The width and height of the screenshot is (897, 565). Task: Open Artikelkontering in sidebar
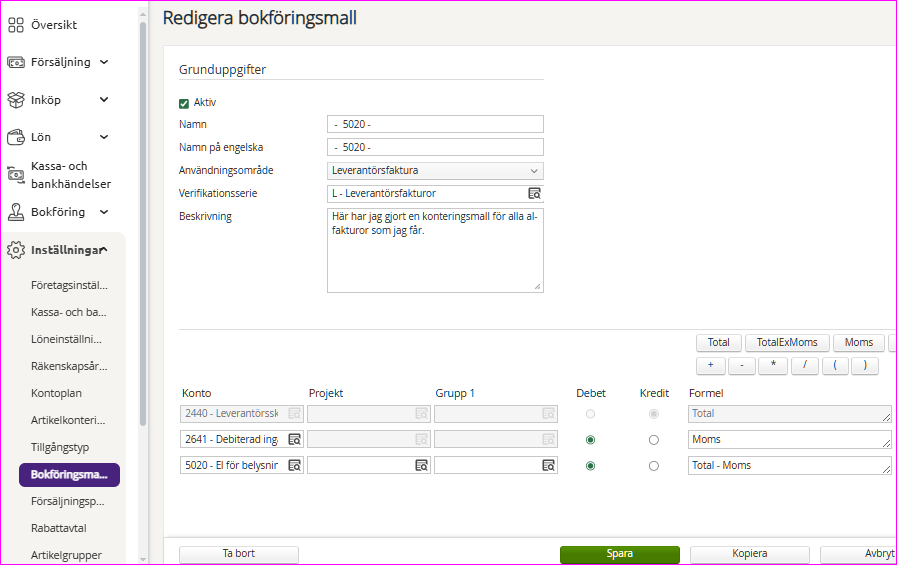pyautogui.click(x=68, y=420)
